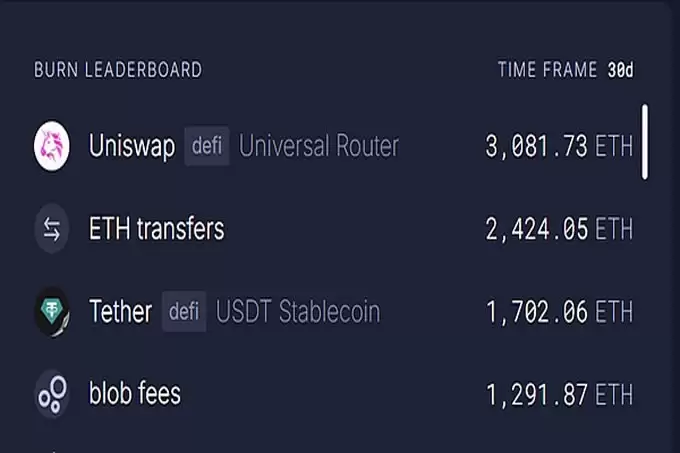Click the Universal Router description text
The width and height of the screenshot is (680, 453).
point(318,146)
